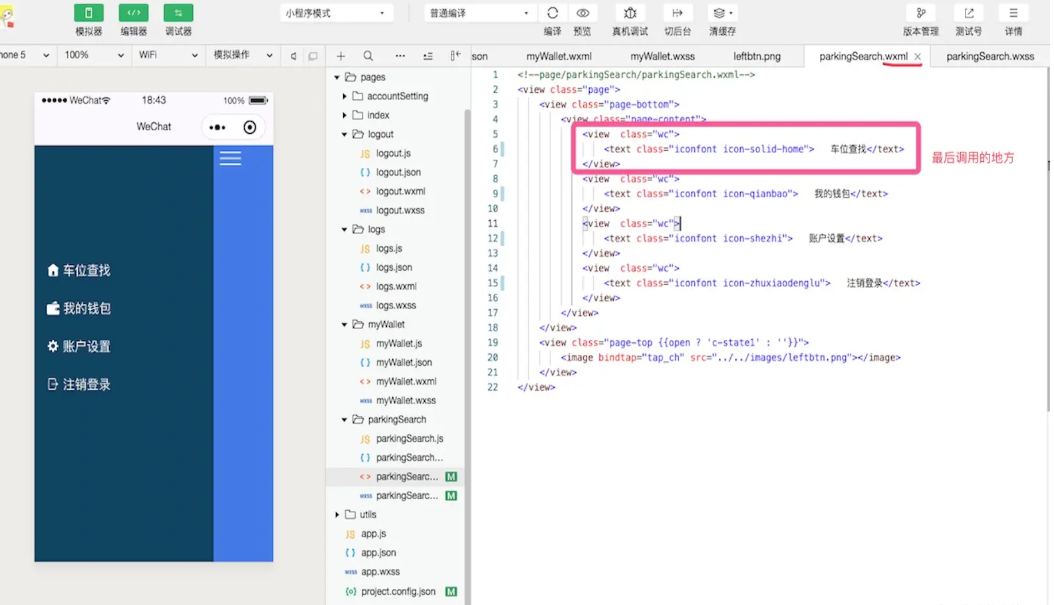This screenshot has width=1054, height=605.
Task: Click the test account icon
Action: [969, 13]
